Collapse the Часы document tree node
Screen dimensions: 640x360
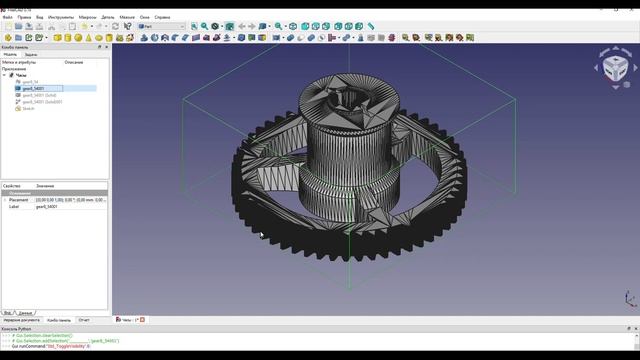point(4,75)
